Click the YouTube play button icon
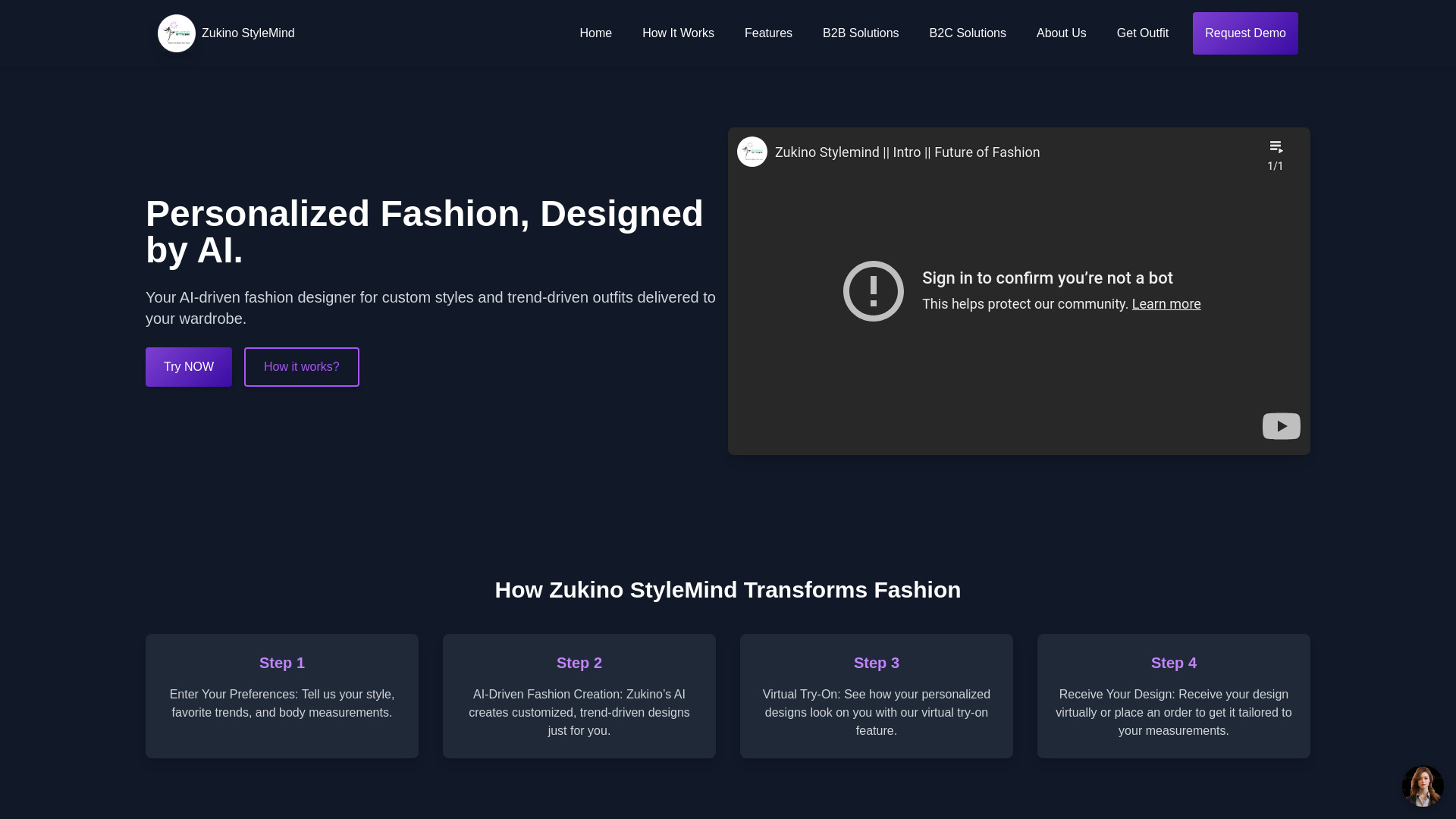This screenshot has width=1456, height=819. click(x=1281, y=426)
